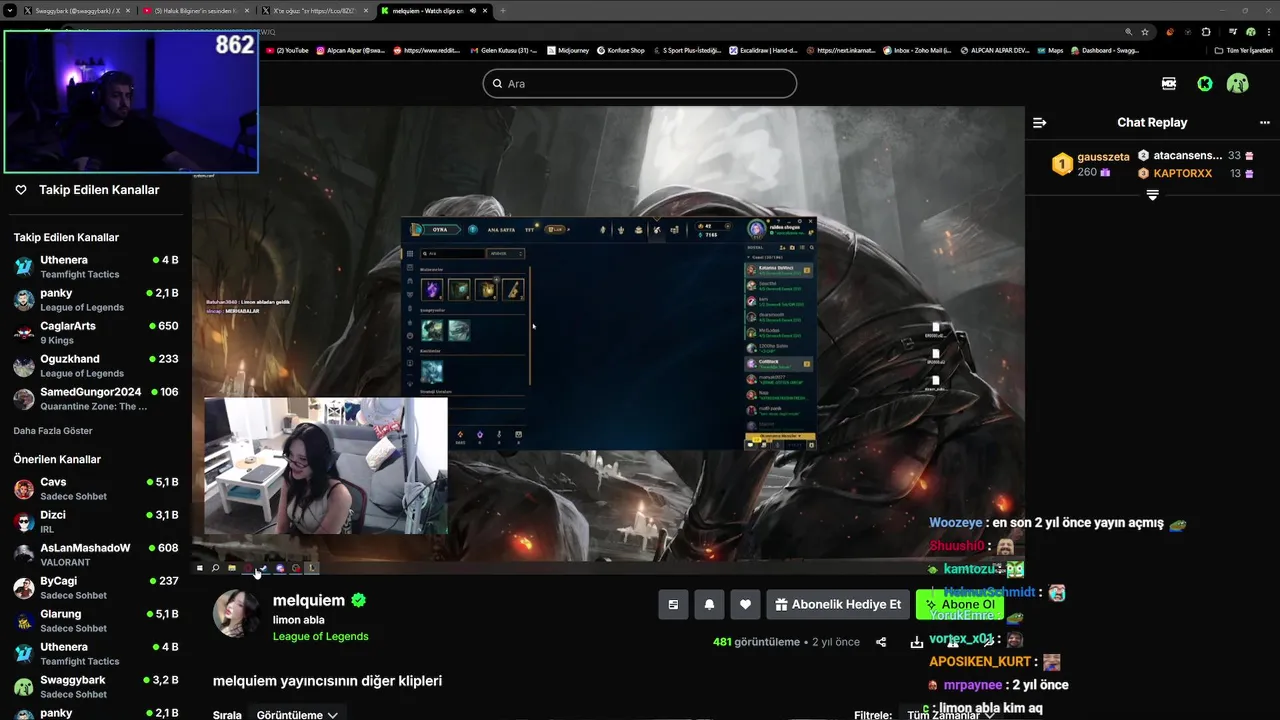This screenshot has width=1280, height=720.
Task: Open Dizci IRL channel
Action: coord(96,521)
